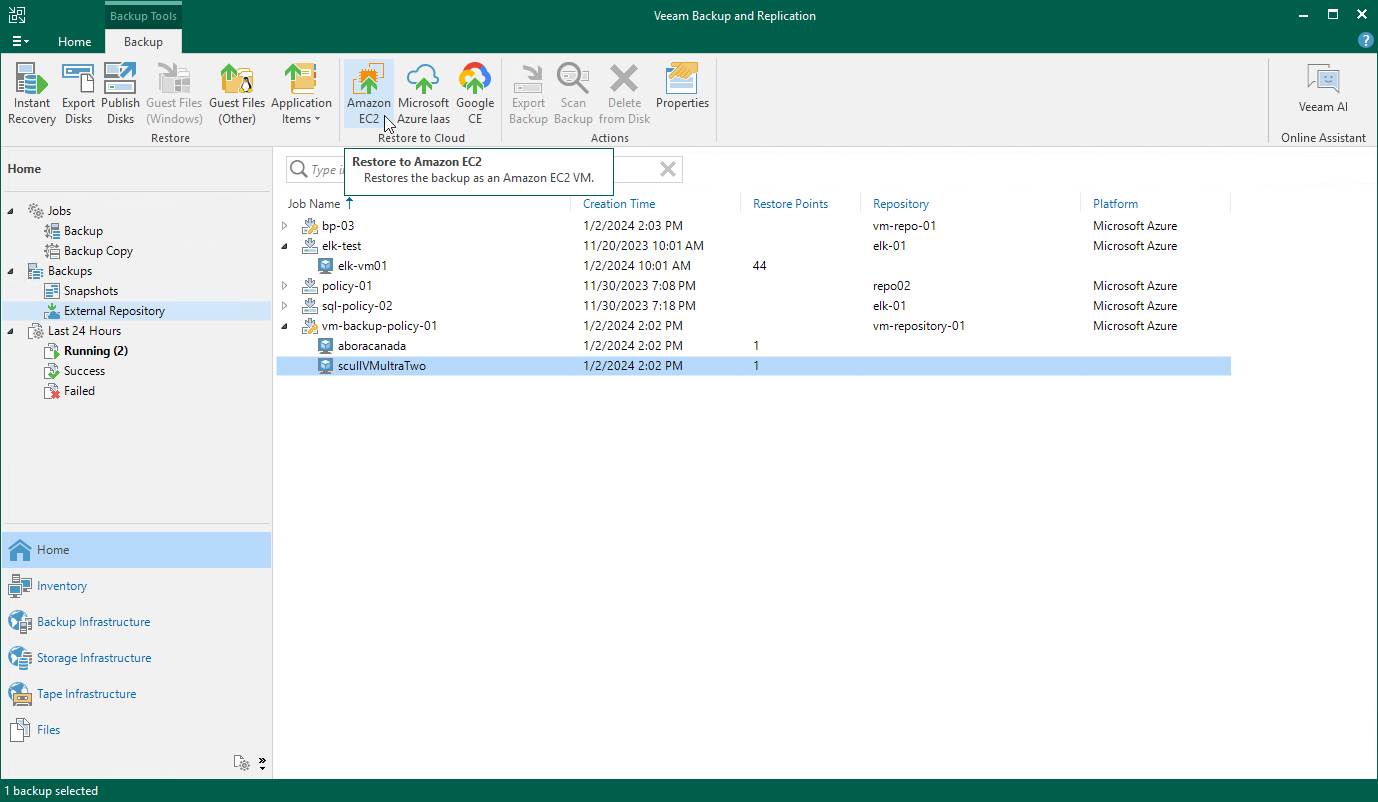Select the policy-01 job name
The height and width of the screenshot is (802, 1378).
347,286
